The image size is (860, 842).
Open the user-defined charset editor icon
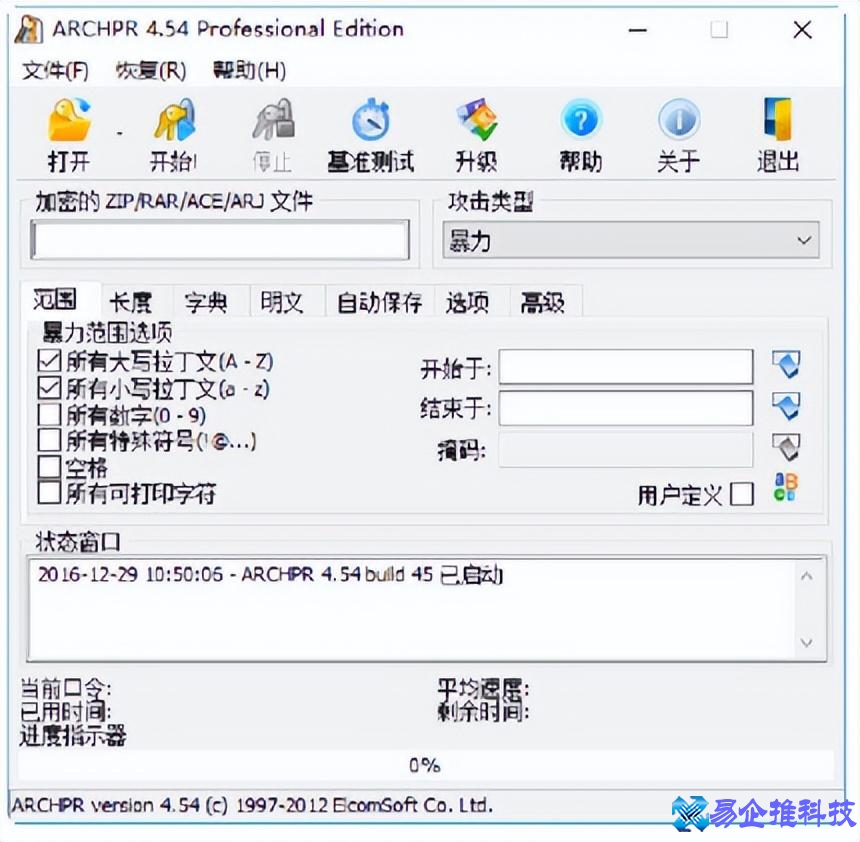pyautogui.click(x=786, y=489)
